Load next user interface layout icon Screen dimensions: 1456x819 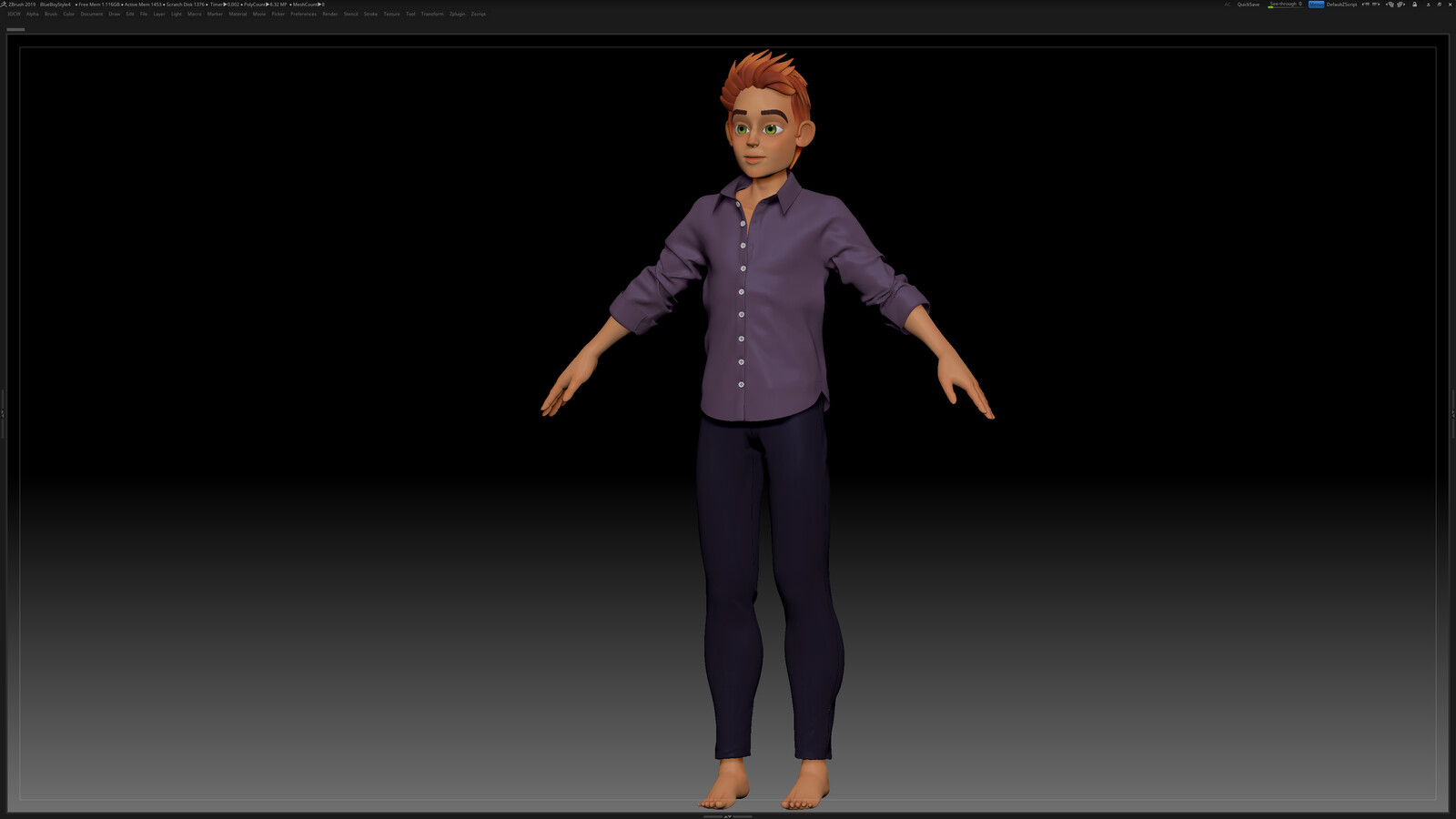(1377, 5)
